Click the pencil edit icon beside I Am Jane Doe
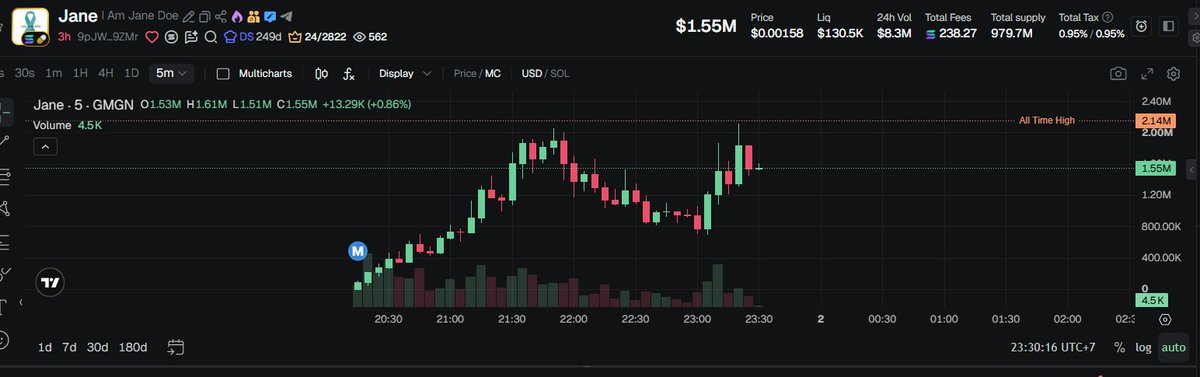Viewport: 1200px width, 377px height. tap(188, 17)
